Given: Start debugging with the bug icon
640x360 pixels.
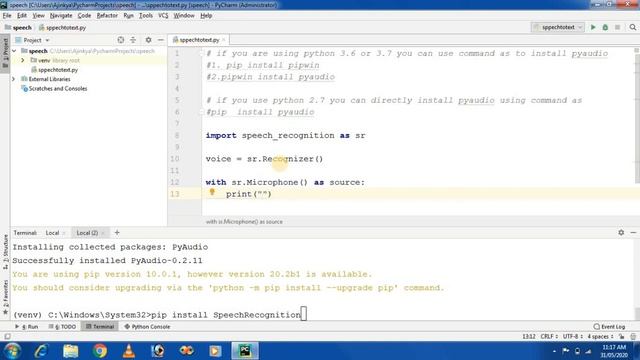Looking at the screenshot, I should [605, 27].
